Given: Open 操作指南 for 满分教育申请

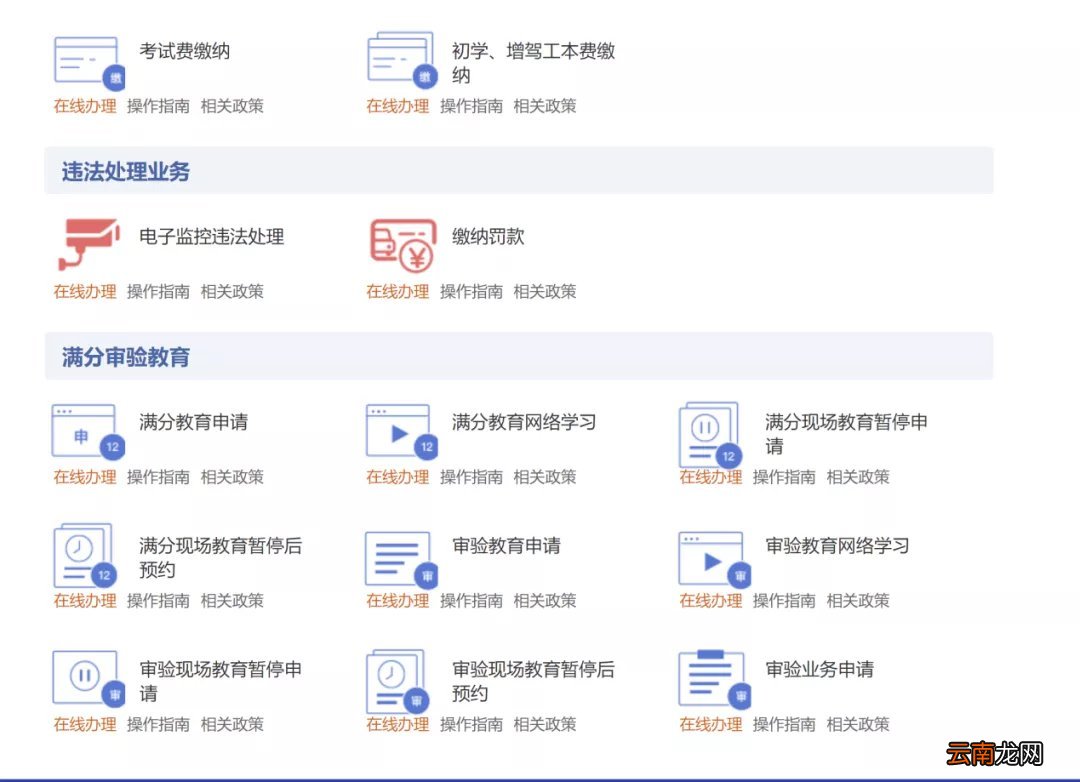Looking at the screenshot, I should click(158, 477).
